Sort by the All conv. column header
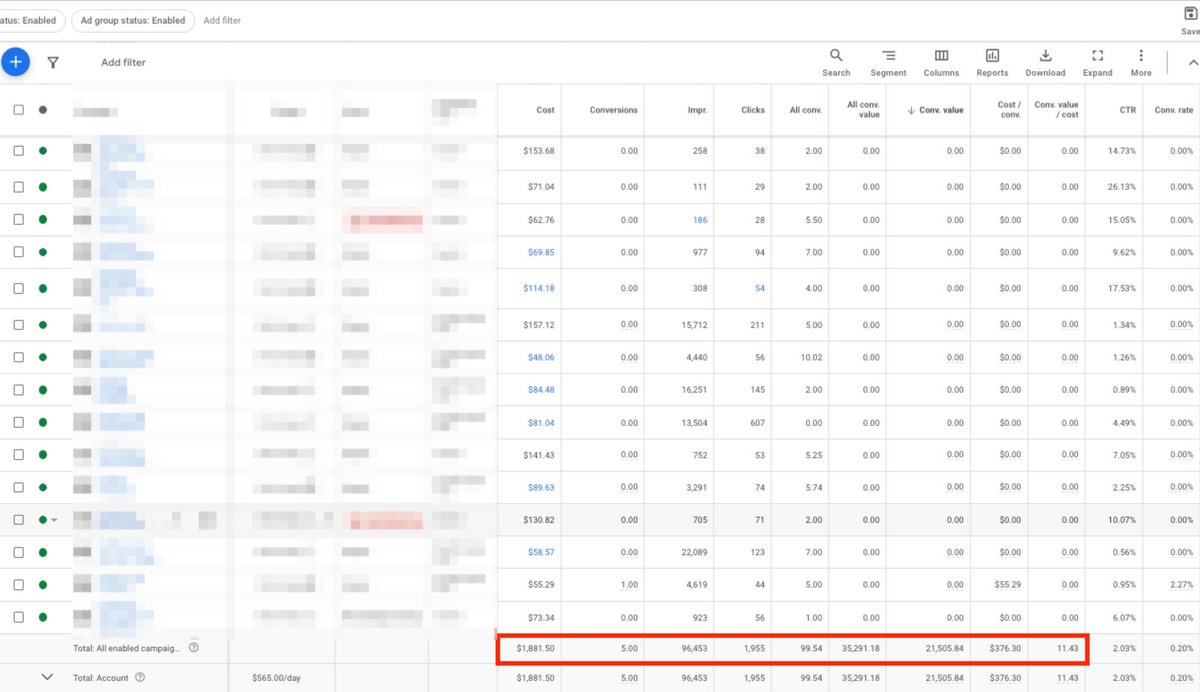This screenshot has height=692, width=1200. coord(805,110)
